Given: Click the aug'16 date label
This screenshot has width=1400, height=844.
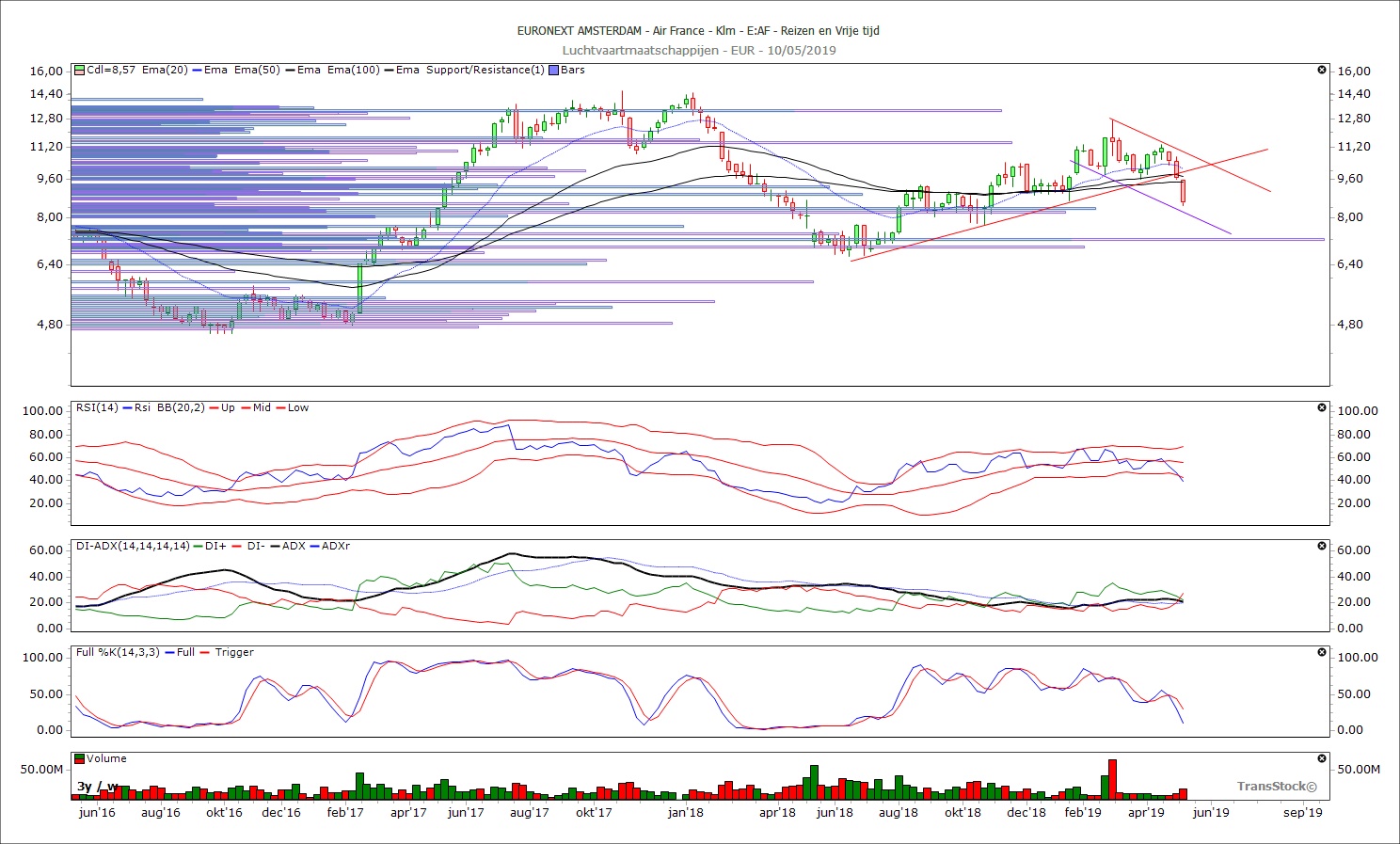Looking at the screenshot, I should pos(161,812).
